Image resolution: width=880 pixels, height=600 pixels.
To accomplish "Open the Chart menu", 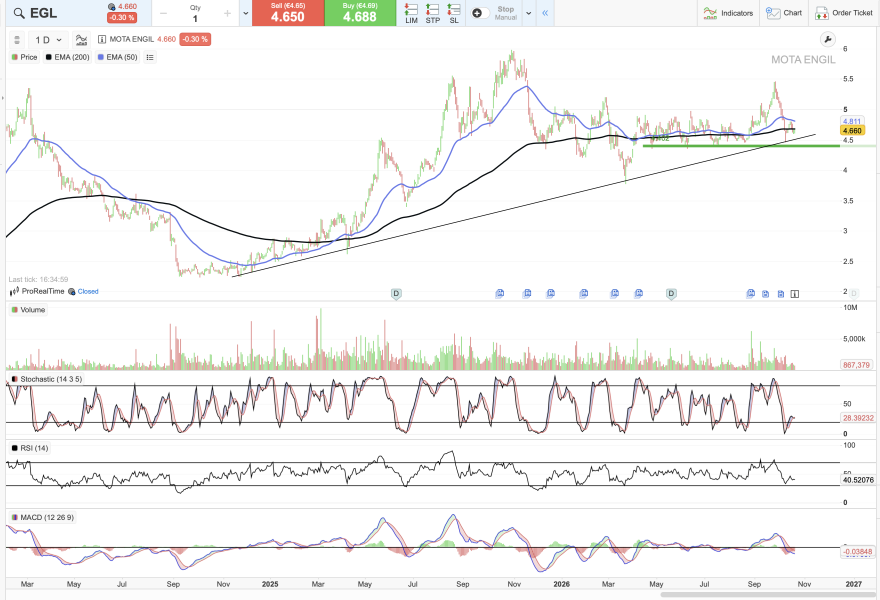I will [x=784, y=13].
